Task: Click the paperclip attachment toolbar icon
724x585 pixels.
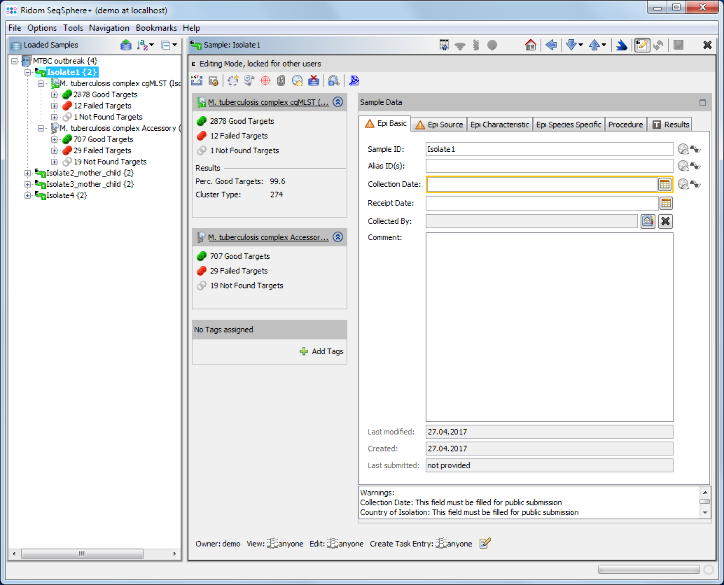Action: coord(281,81)
